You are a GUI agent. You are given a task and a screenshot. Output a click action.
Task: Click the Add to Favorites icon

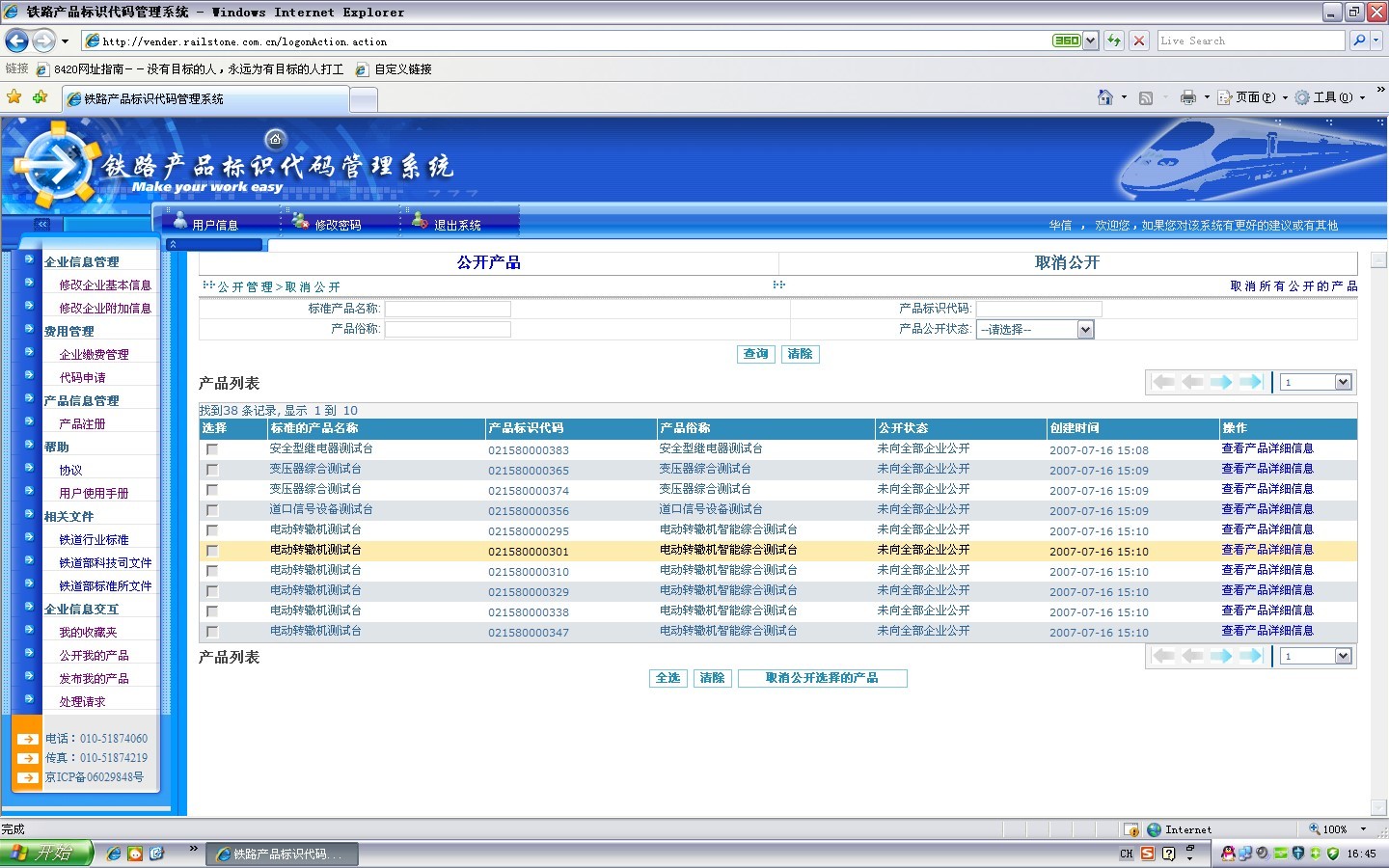40,96
